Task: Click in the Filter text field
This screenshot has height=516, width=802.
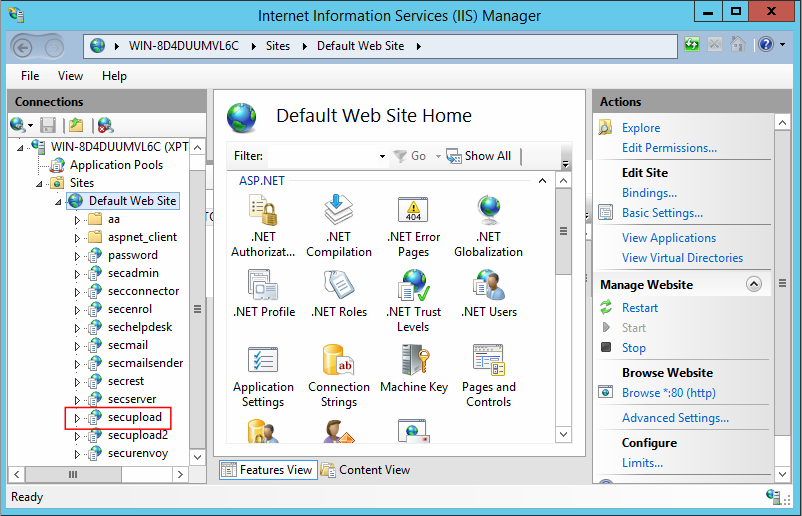Action: tap(320, 156)
